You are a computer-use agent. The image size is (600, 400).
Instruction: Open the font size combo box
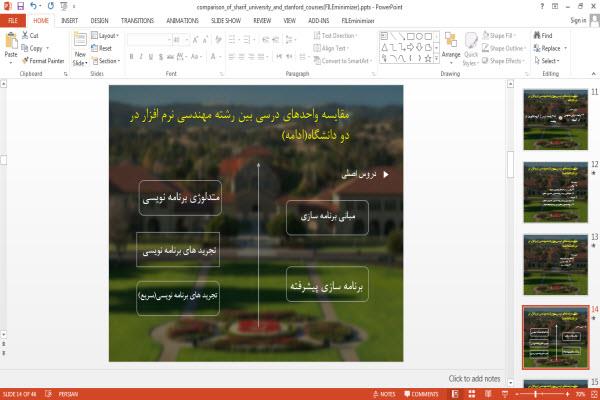181,40
